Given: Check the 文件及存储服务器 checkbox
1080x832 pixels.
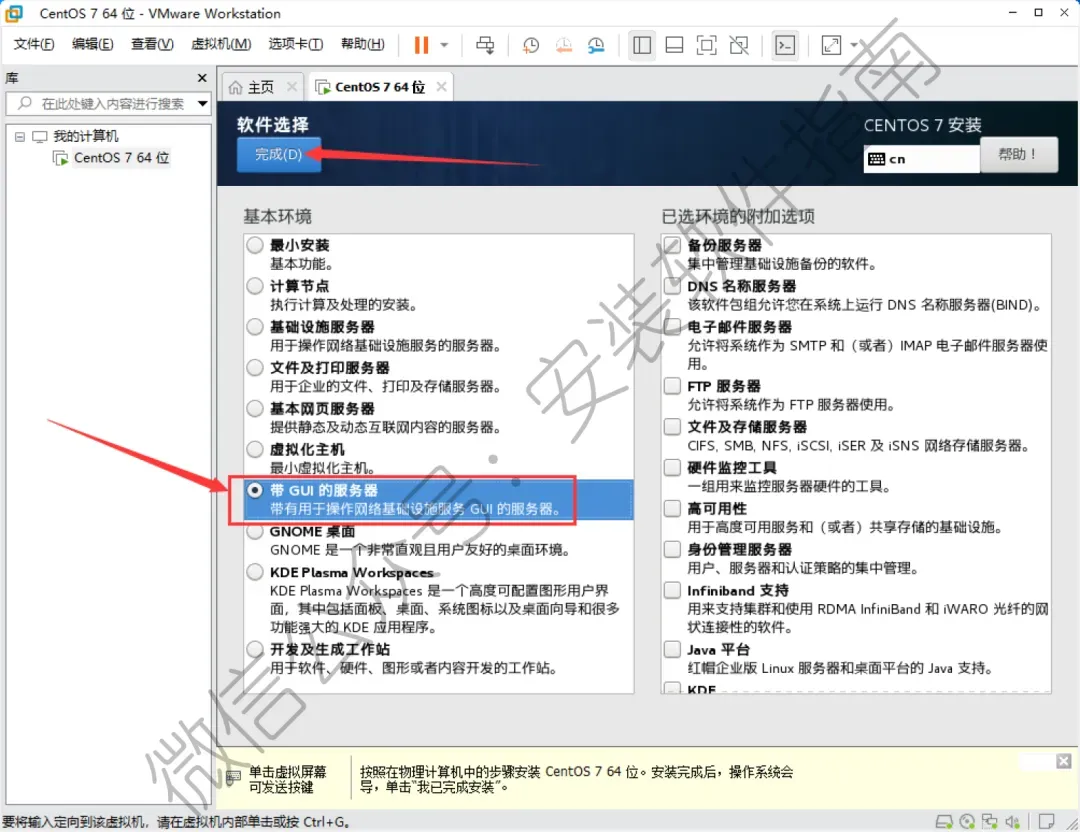Looking at the screenshot, I should pos(672,426).
